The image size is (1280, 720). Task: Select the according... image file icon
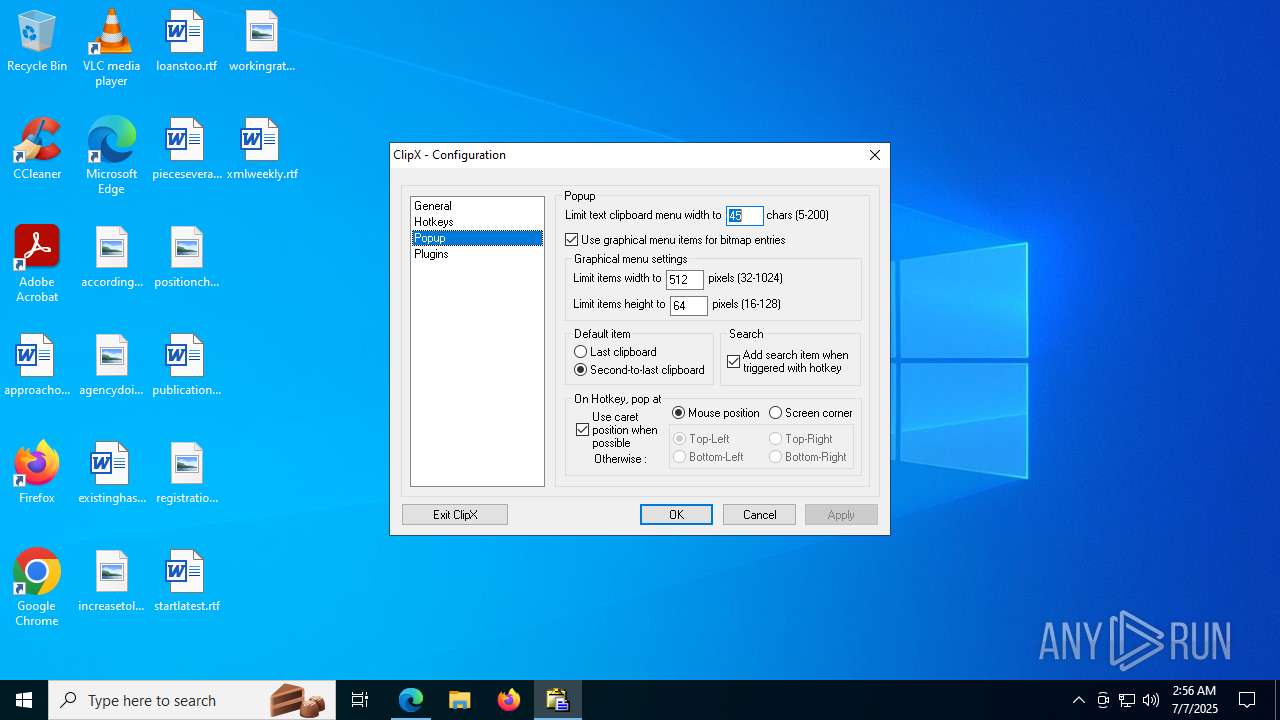click(x=111, y=258)
